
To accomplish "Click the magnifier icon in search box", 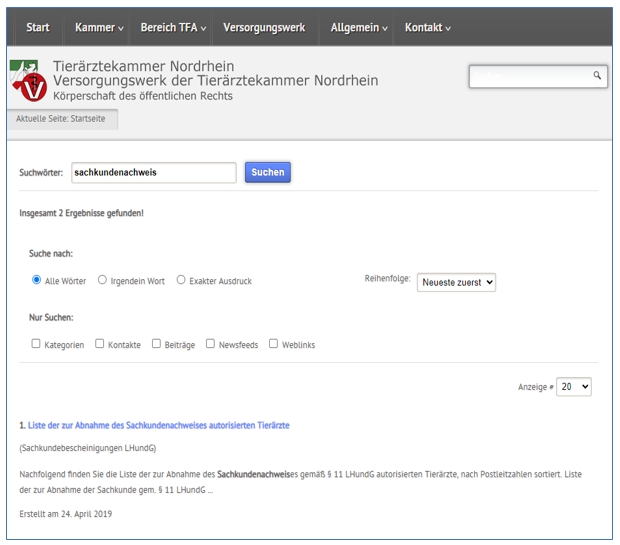I will click(x=597, y=75).
